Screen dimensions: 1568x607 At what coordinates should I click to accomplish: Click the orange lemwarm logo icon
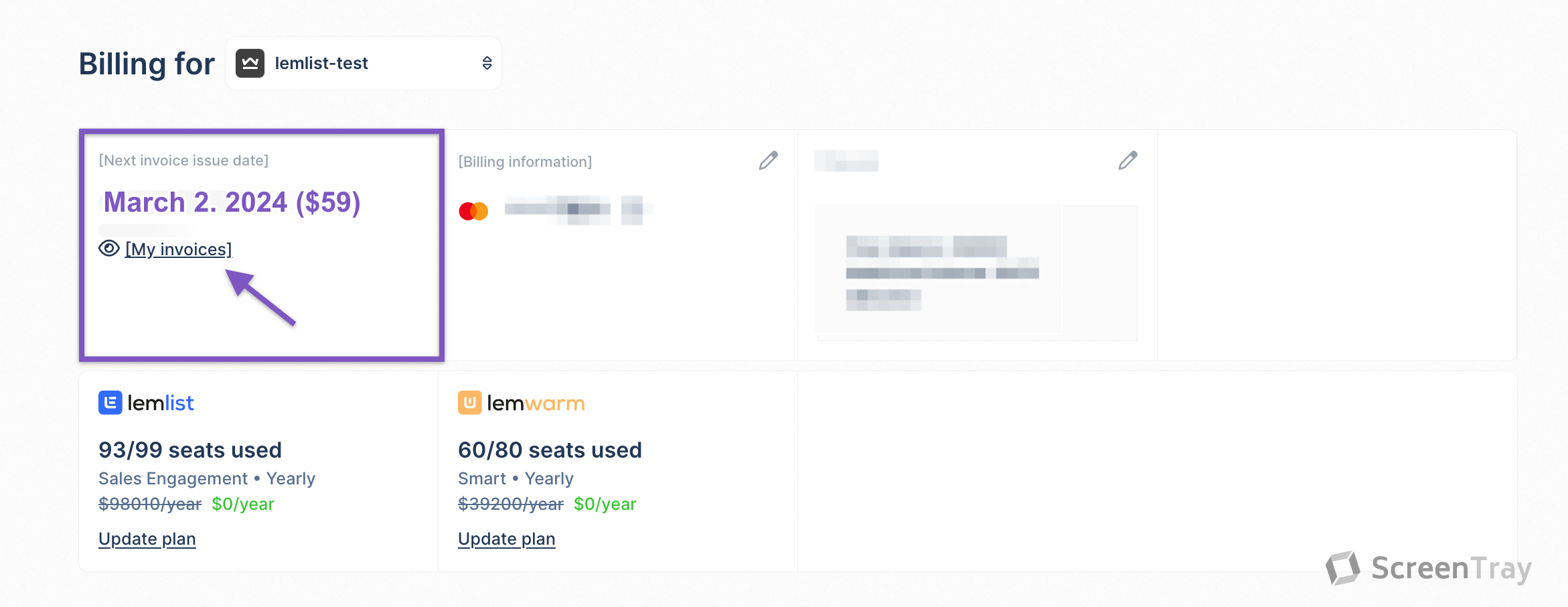[x=469, y=403]
